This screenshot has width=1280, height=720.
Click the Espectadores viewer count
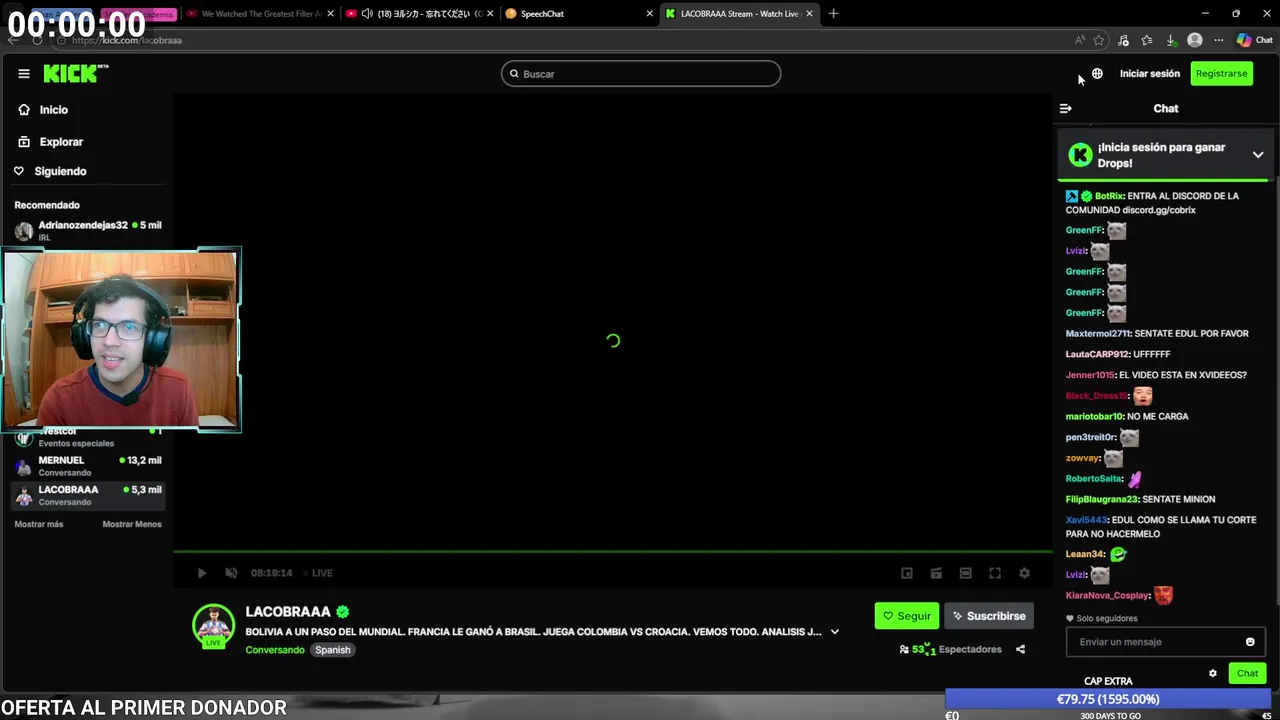[950, 649]
